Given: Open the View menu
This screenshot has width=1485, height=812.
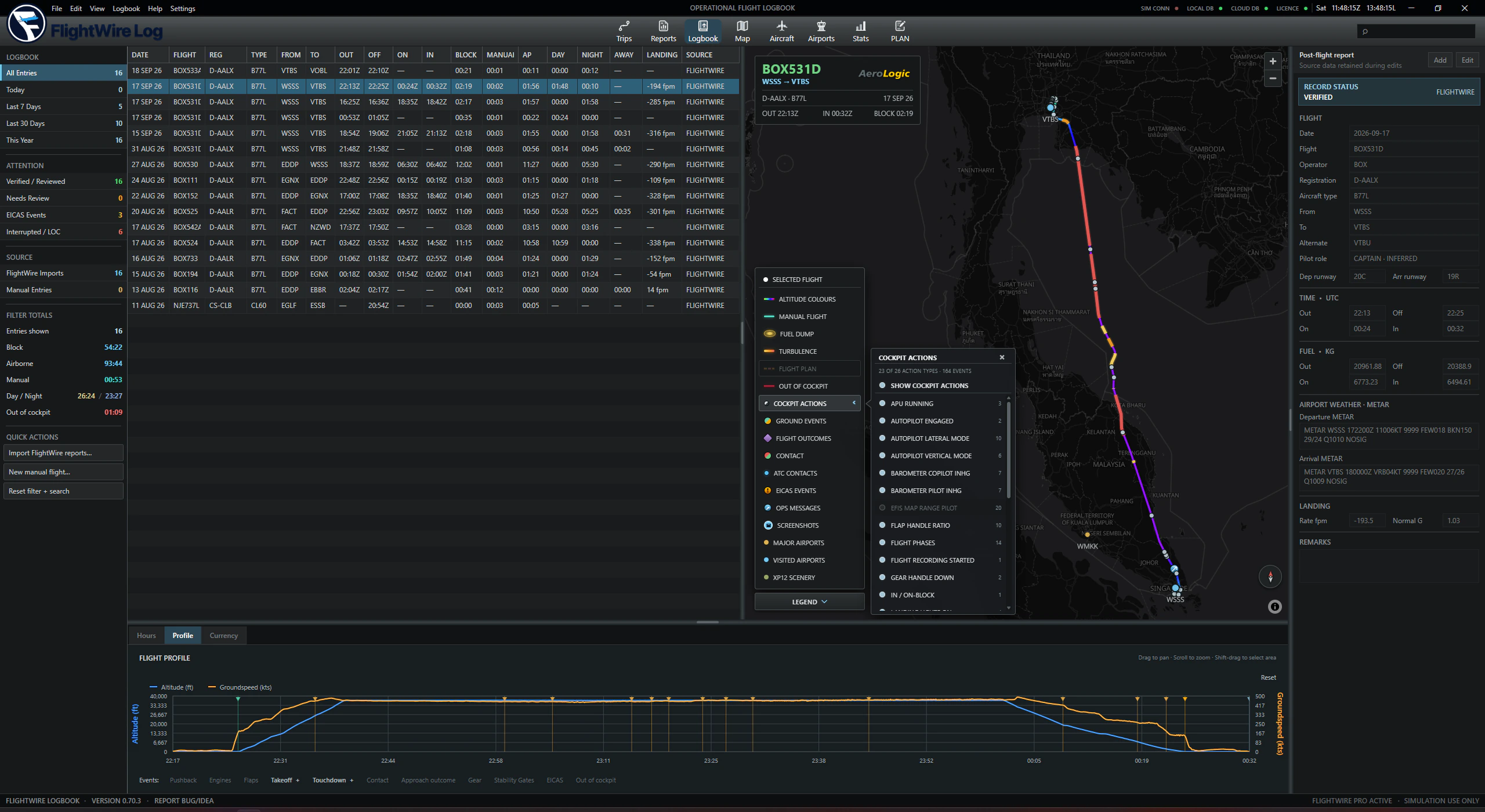Looking at the screenshot, I should coord(97,8).
